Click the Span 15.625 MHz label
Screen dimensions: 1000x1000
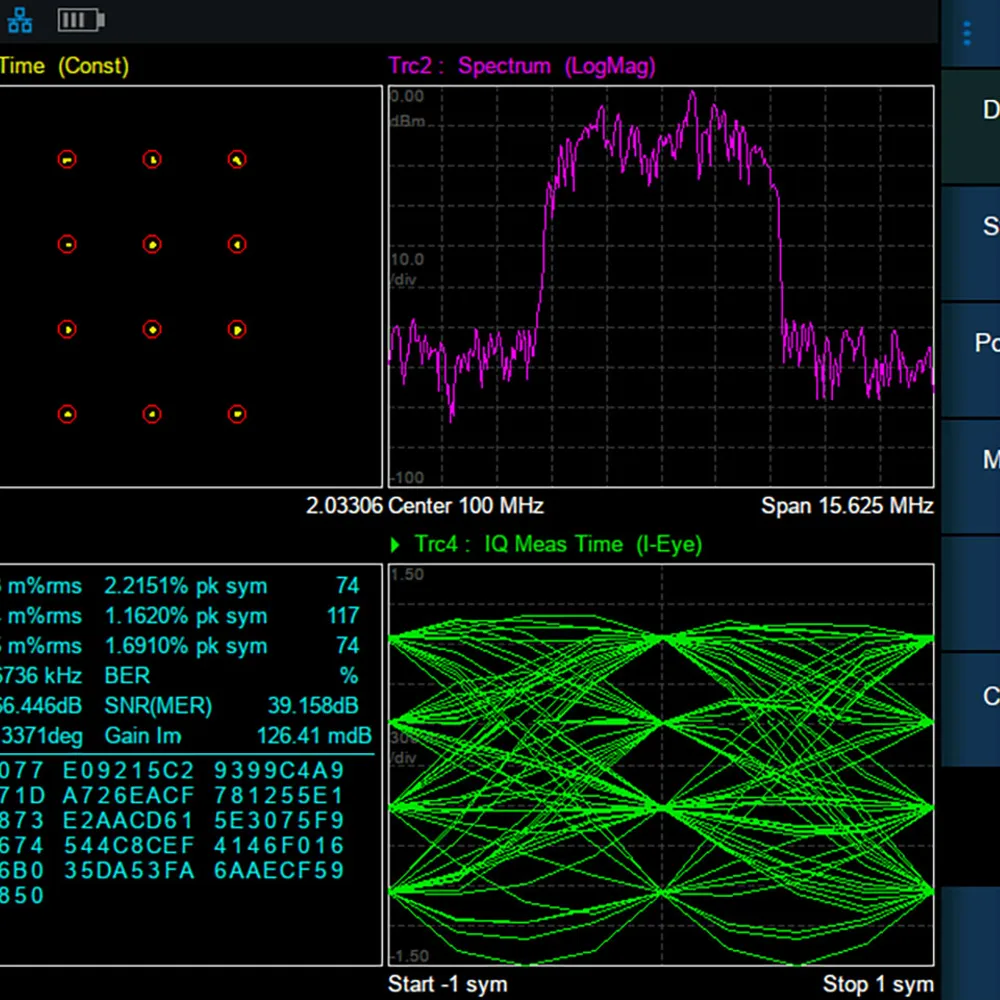[847, 506]
